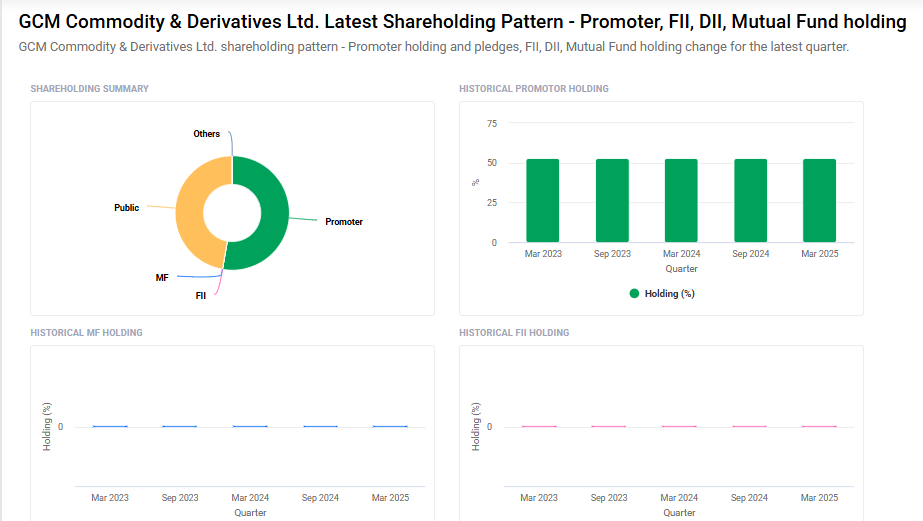
Task: Click the Historical MF Holding heading
Action: coord(87,333)
